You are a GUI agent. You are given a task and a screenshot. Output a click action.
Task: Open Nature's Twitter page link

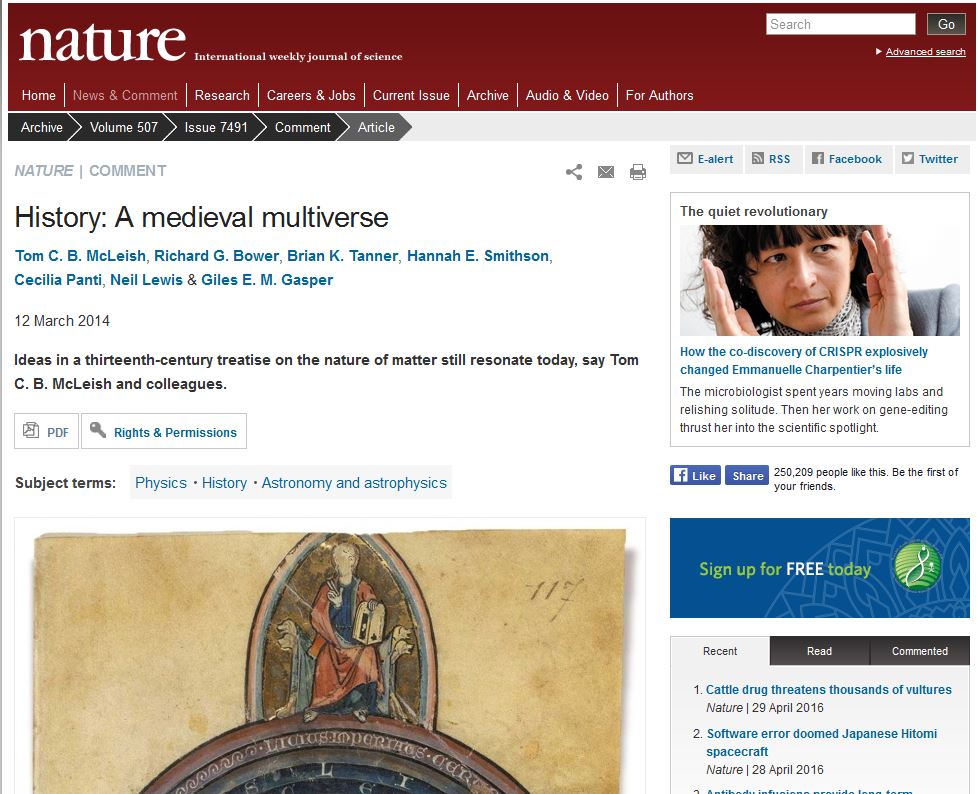click(x=931, y=159)
